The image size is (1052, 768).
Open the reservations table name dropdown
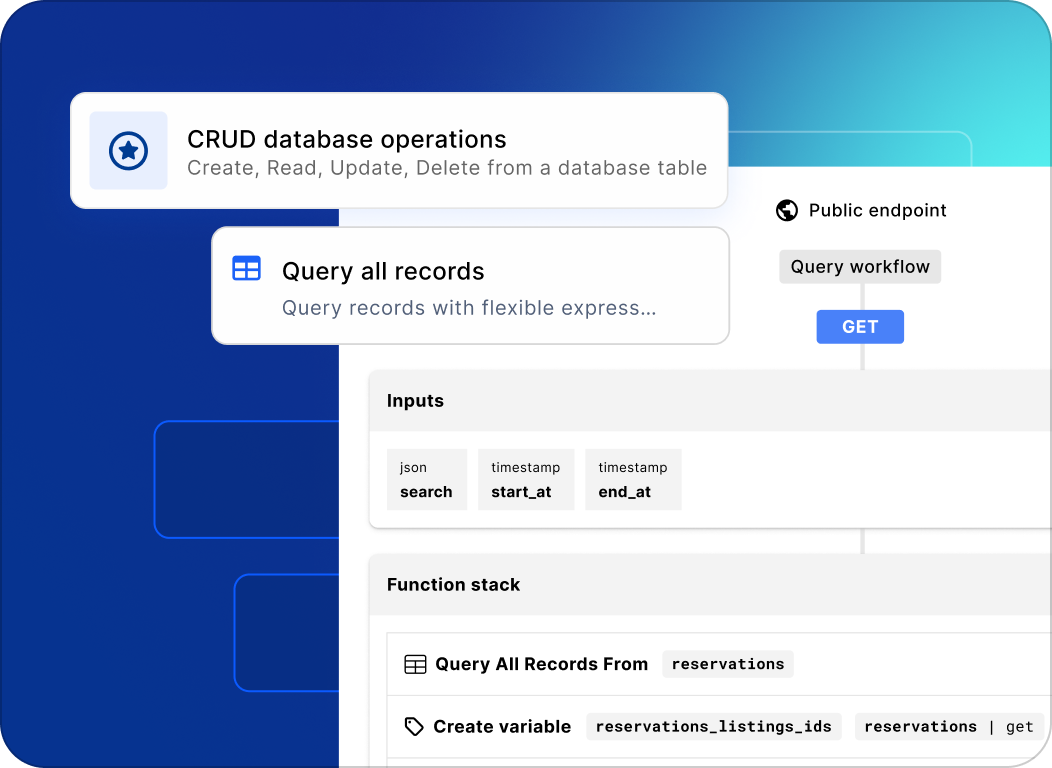coord(727,664)
